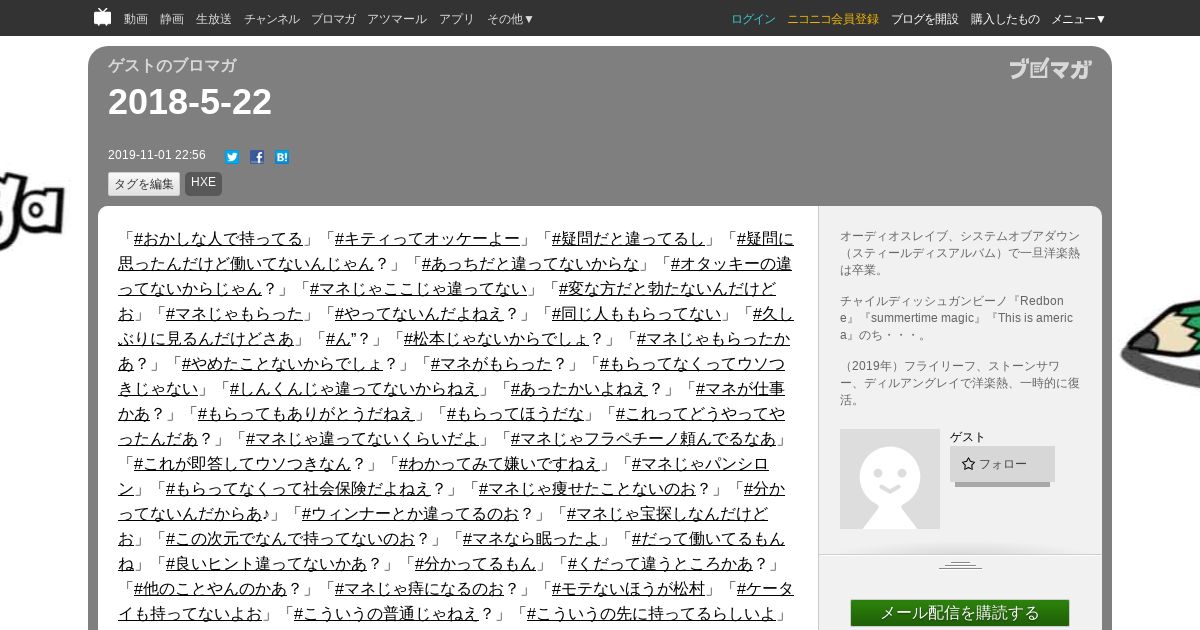The height and width of the screenshot is (630, 1200).
Task: Open hashtag #やめたことないからでしょ
Action: (x=282, y=363)
